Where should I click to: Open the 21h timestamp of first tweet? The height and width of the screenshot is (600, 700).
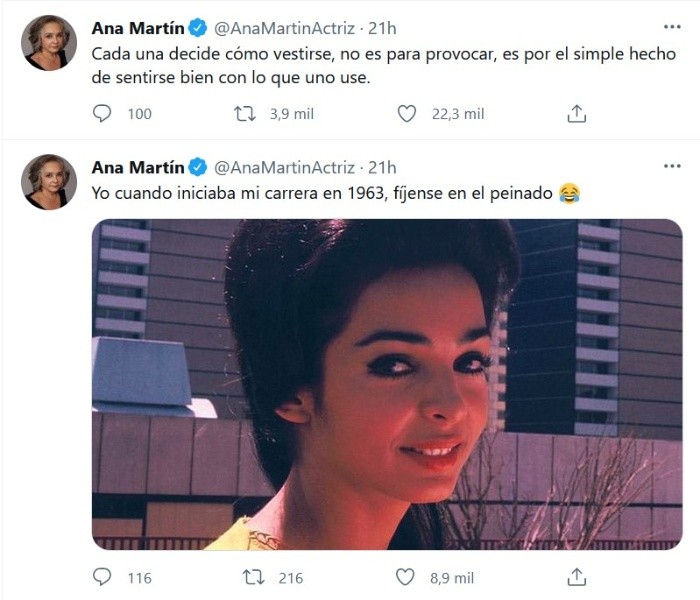pos(382,28)
